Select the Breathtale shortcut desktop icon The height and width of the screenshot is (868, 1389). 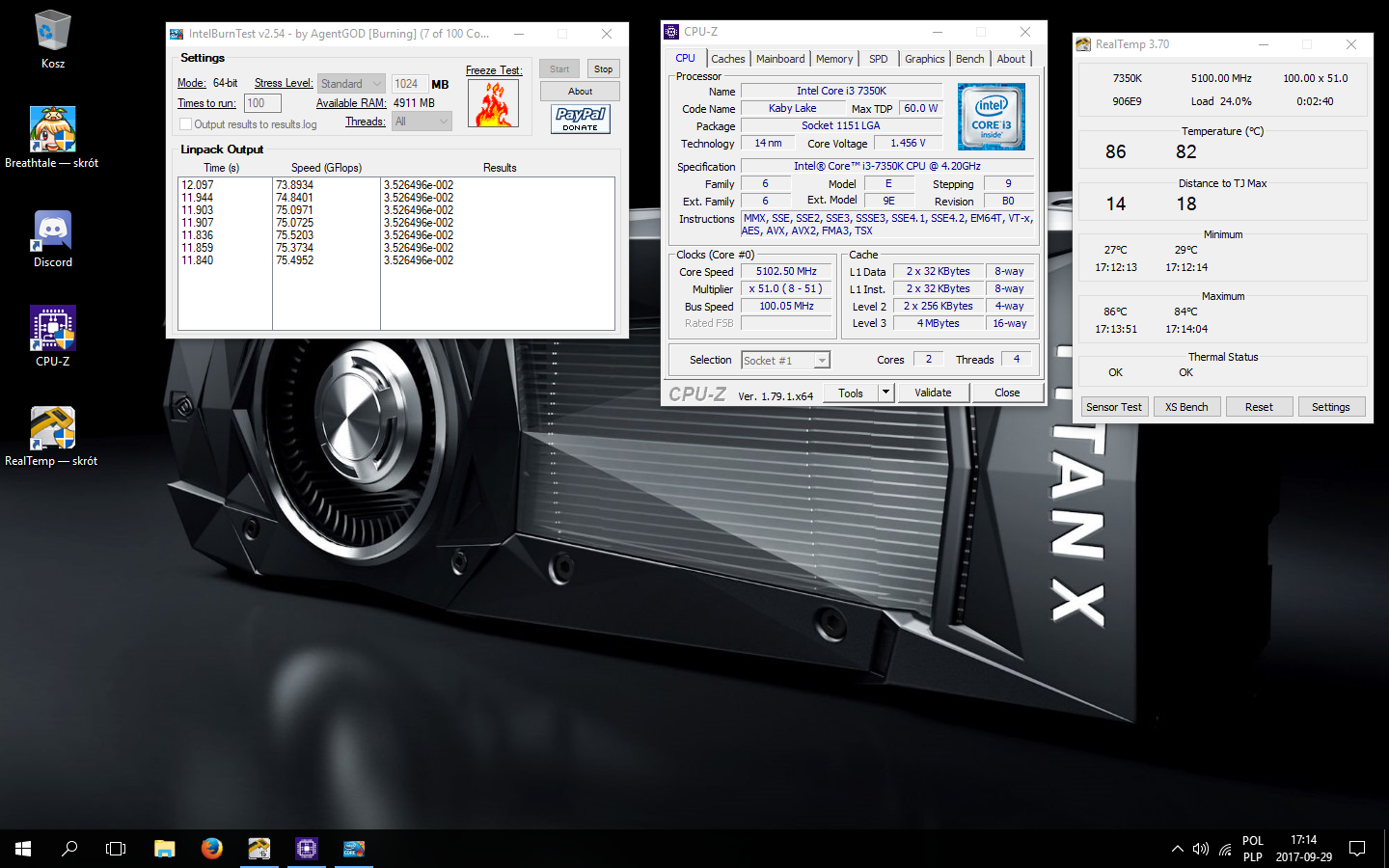[52, 137]
